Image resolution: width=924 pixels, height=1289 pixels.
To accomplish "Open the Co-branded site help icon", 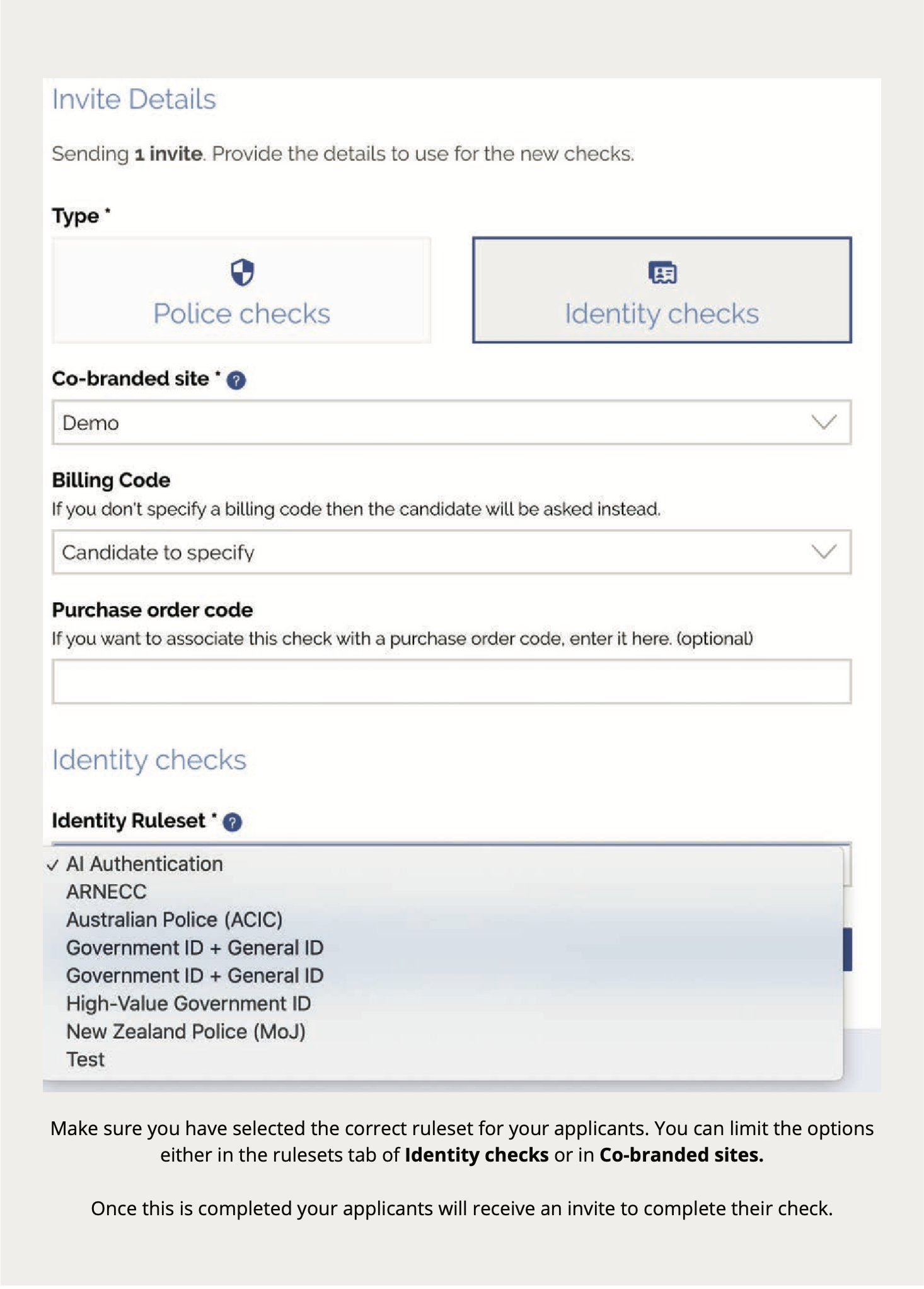I will click(x=236, y=380).
